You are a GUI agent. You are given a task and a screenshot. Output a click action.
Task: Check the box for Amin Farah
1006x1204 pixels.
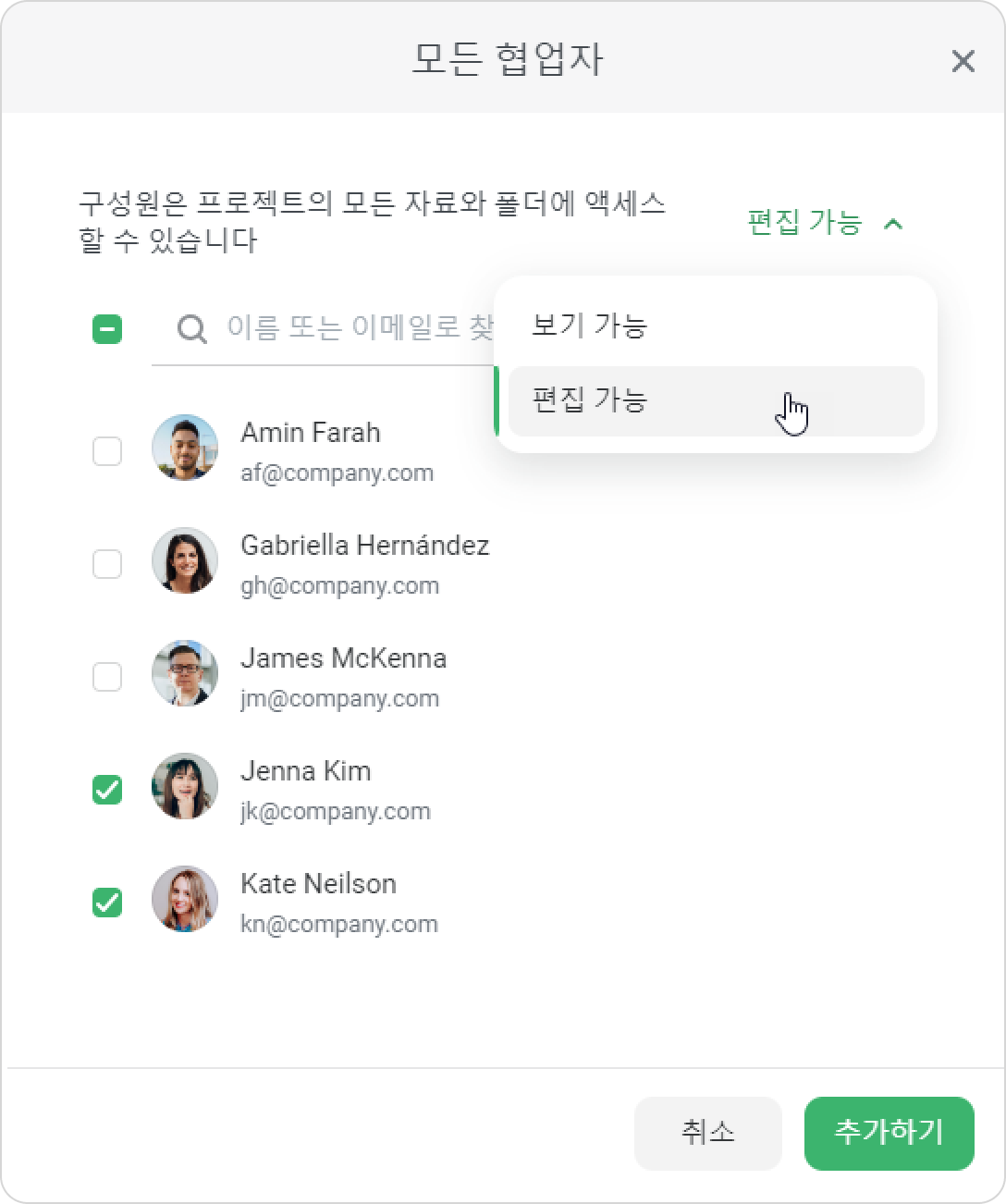[107, 451]
